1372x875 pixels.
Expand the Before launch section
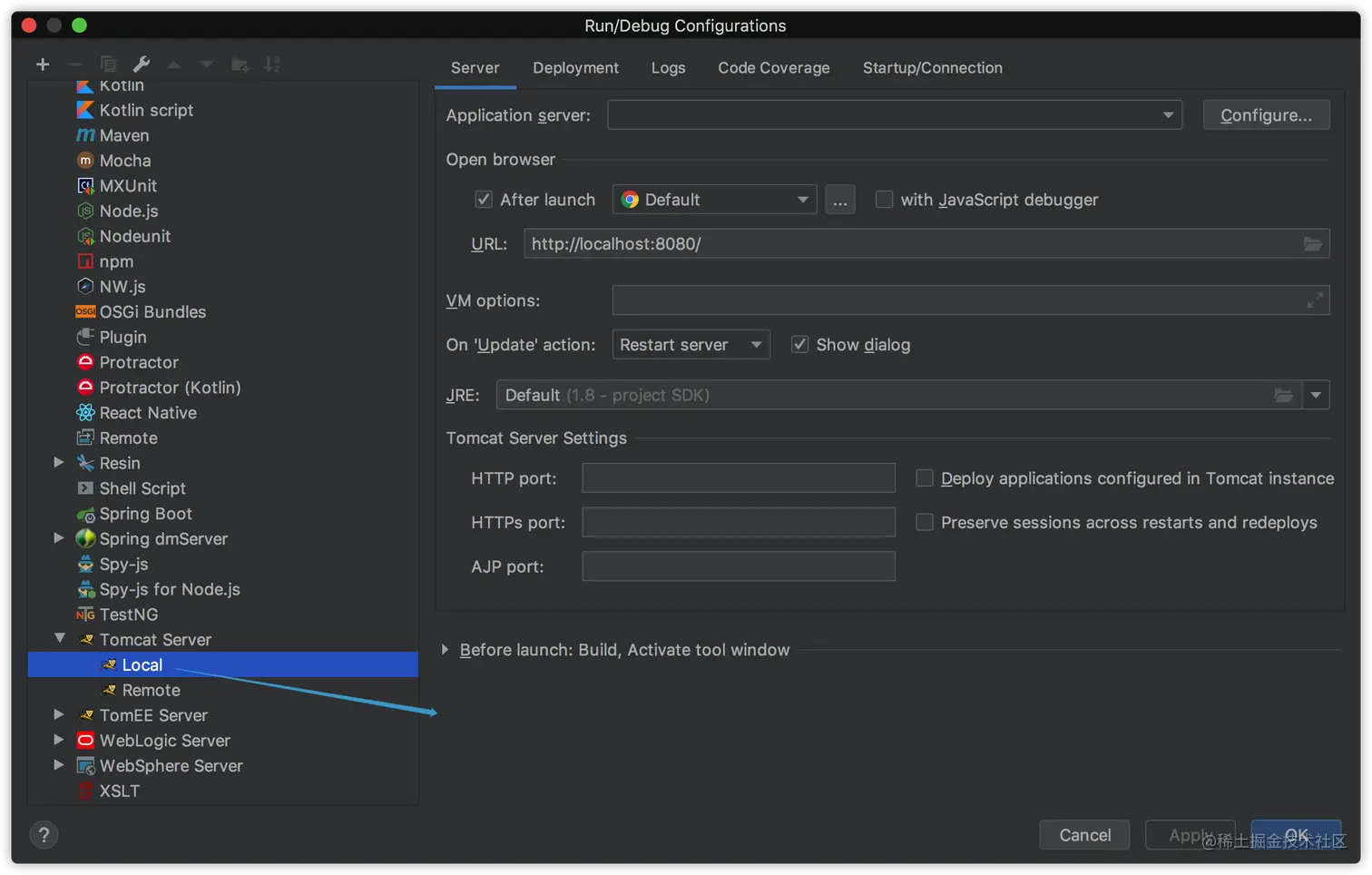445,650
